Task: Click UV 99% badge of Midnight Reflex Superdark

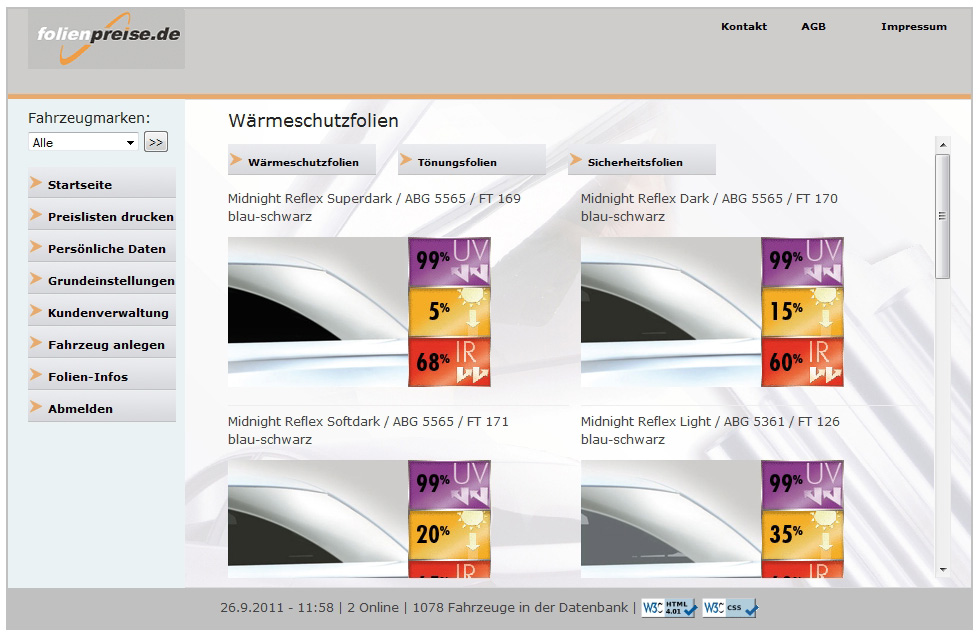Action: [x=449, y=262]
